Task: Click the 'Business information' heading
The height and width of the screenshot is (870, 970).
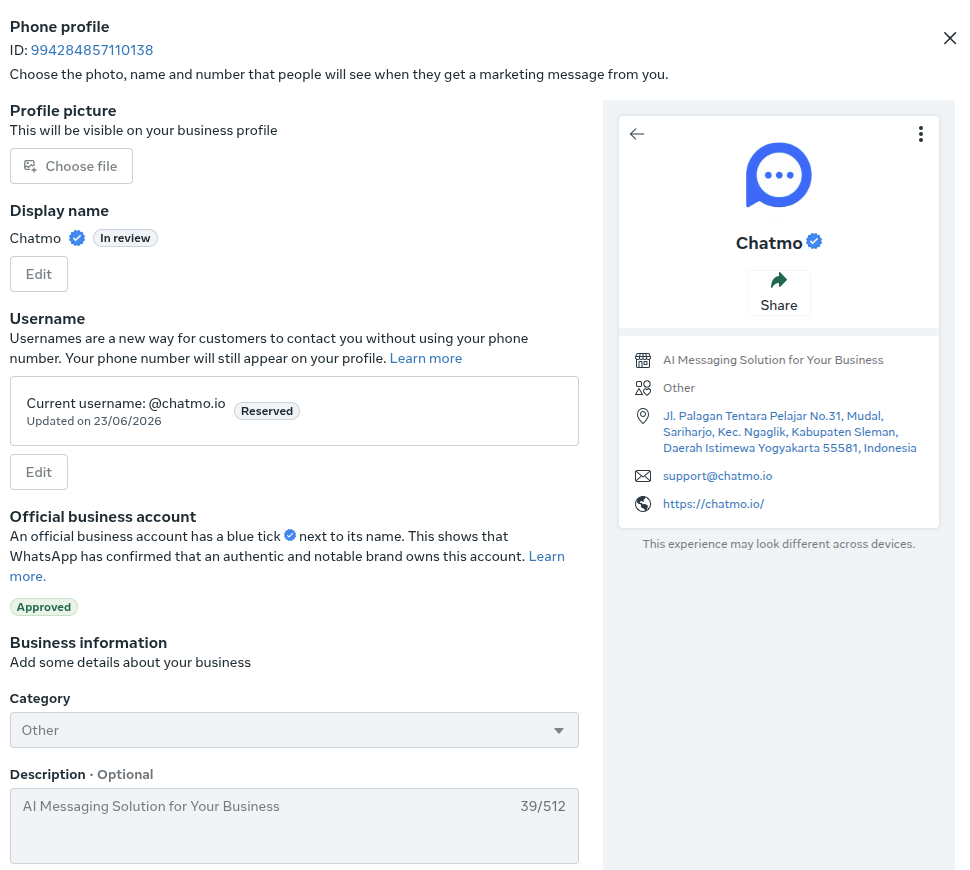Action: (x=88, y=643)
